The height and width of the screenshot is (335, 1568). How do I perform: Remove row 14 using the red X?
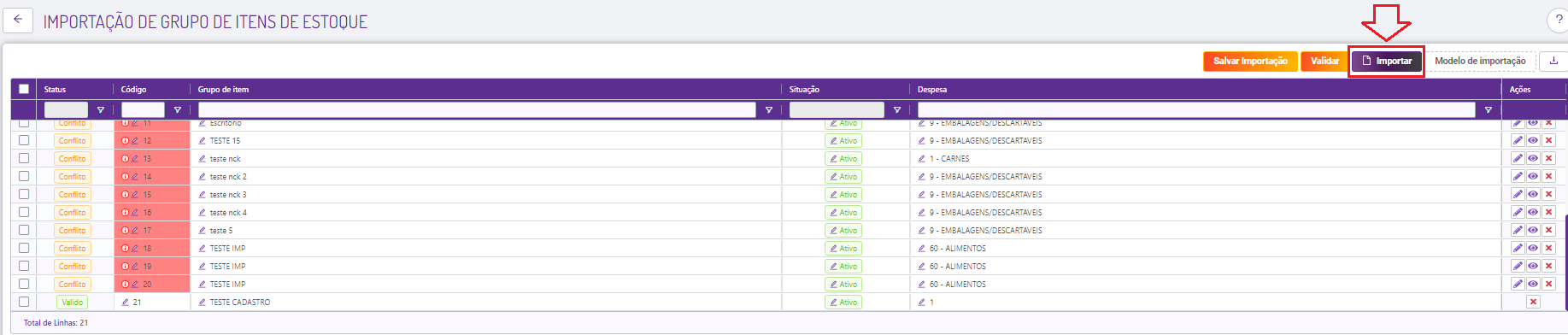(x=1548, y=177)
